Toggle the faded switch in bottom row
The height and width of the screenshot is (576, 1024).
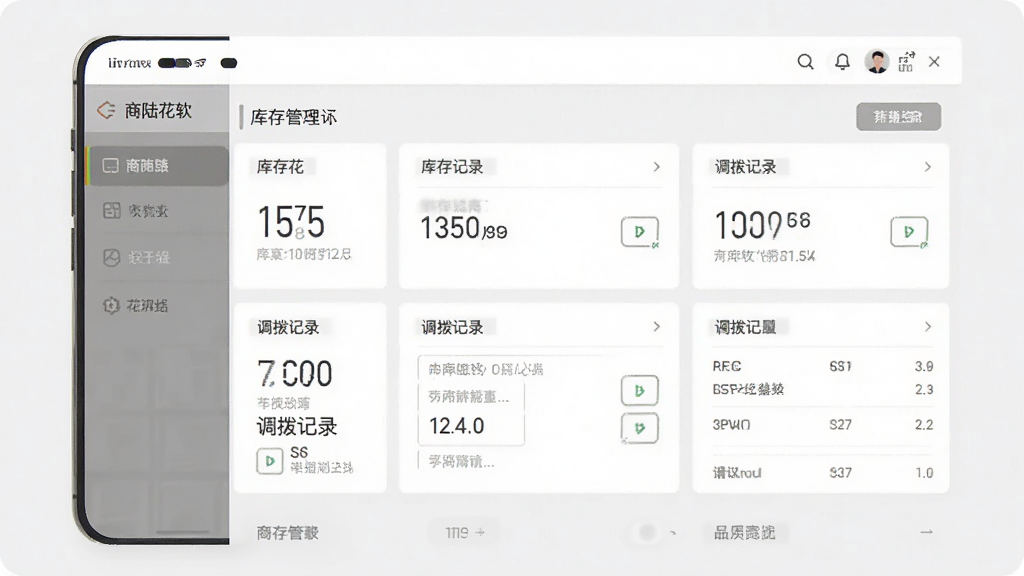click(x=648, y=532)
